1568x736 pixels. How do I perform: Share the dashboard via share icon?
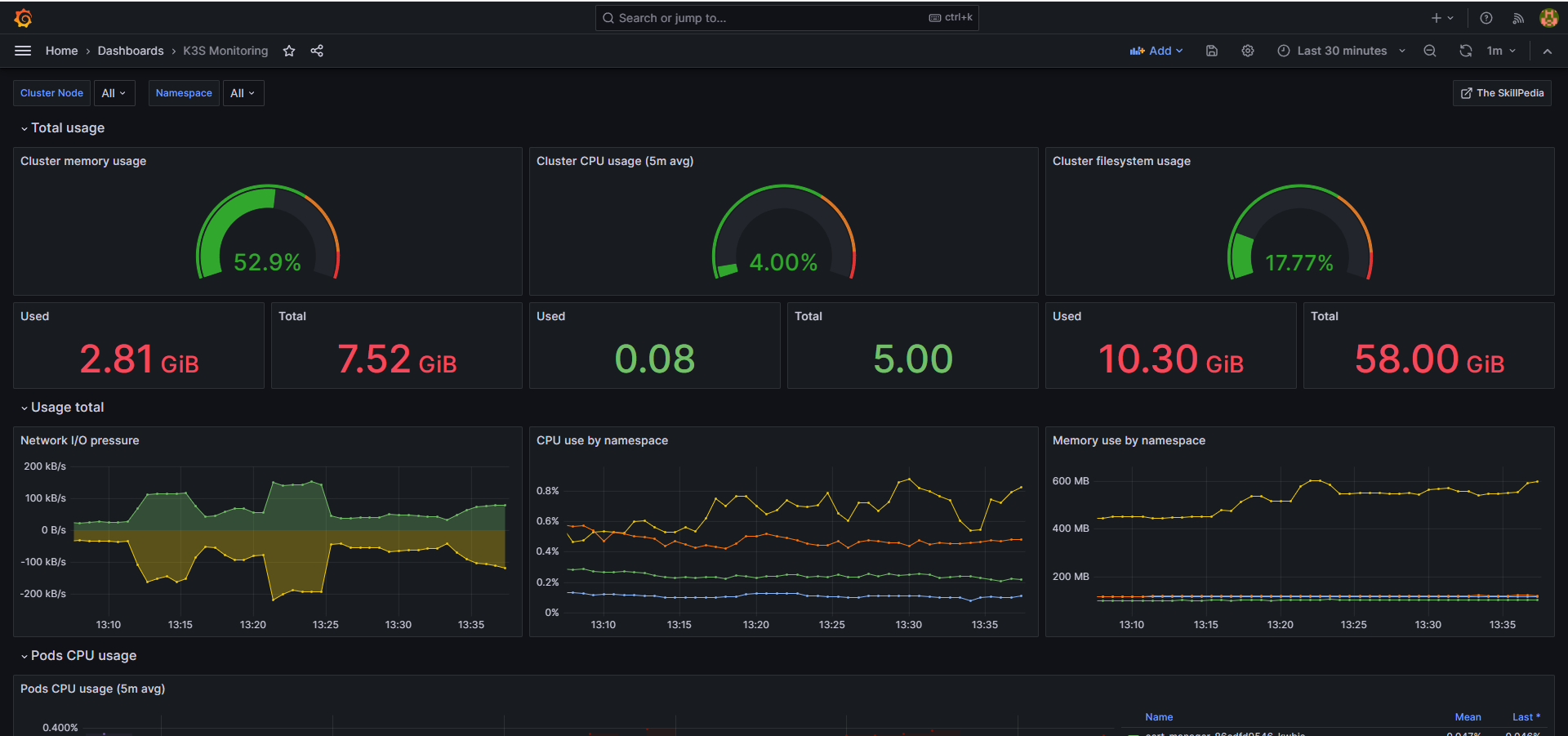click(x=317, y=51)
